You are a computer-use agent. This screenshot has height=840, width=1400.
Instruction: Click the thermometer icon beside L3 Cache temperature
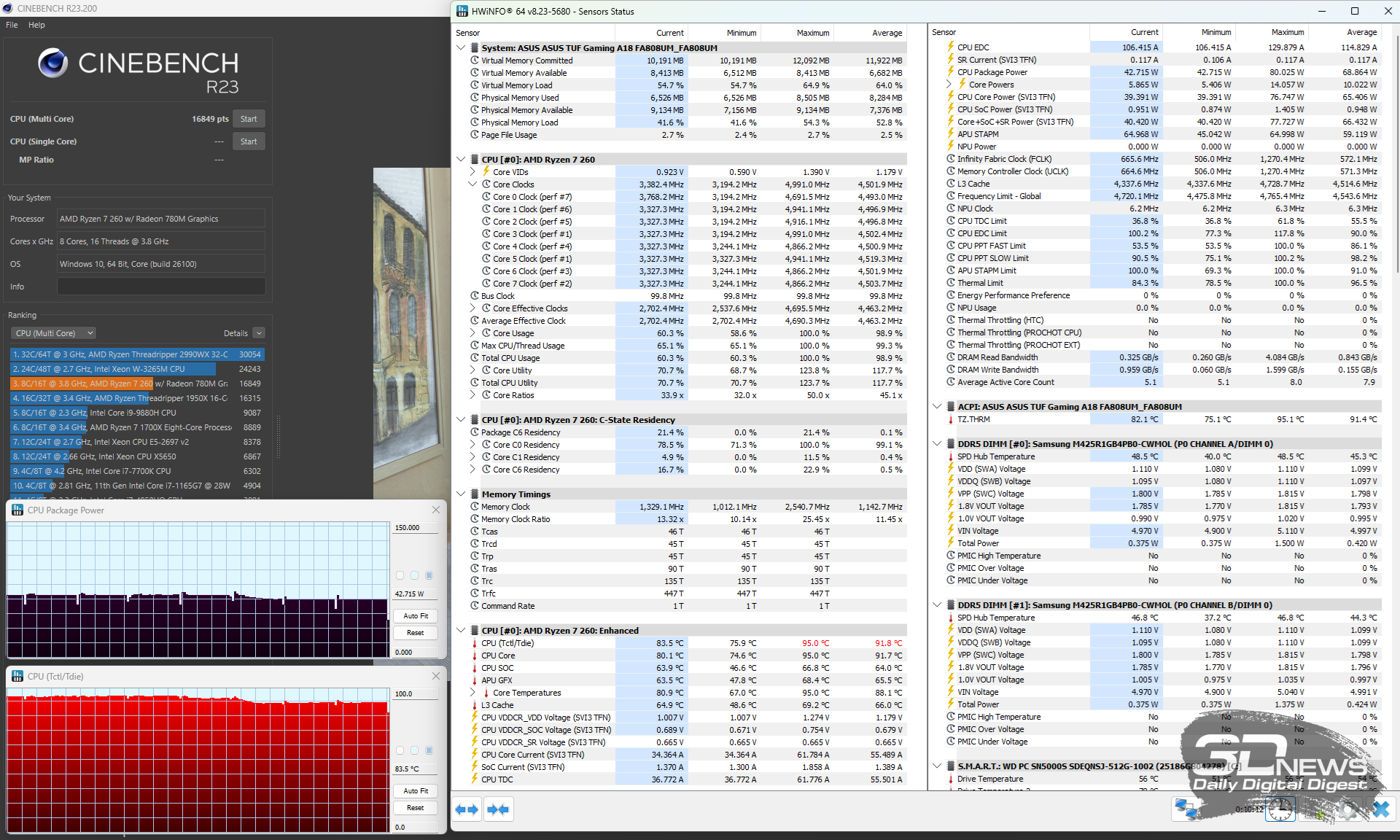click(475, 705)
